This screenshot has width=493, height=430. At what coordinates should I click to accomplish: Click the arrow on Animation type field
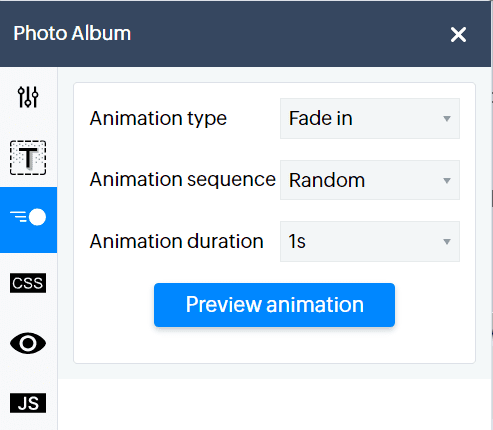tap(447, 119)
